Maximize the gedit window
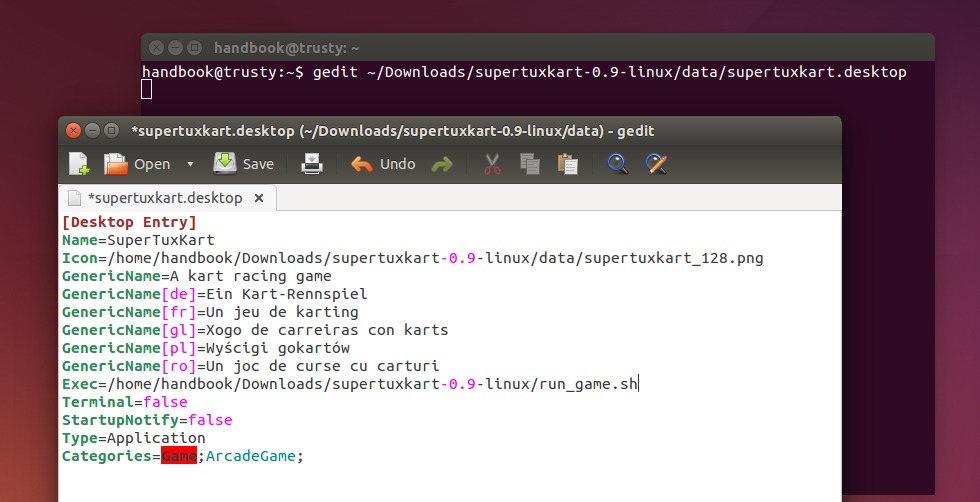 (111, 131)
